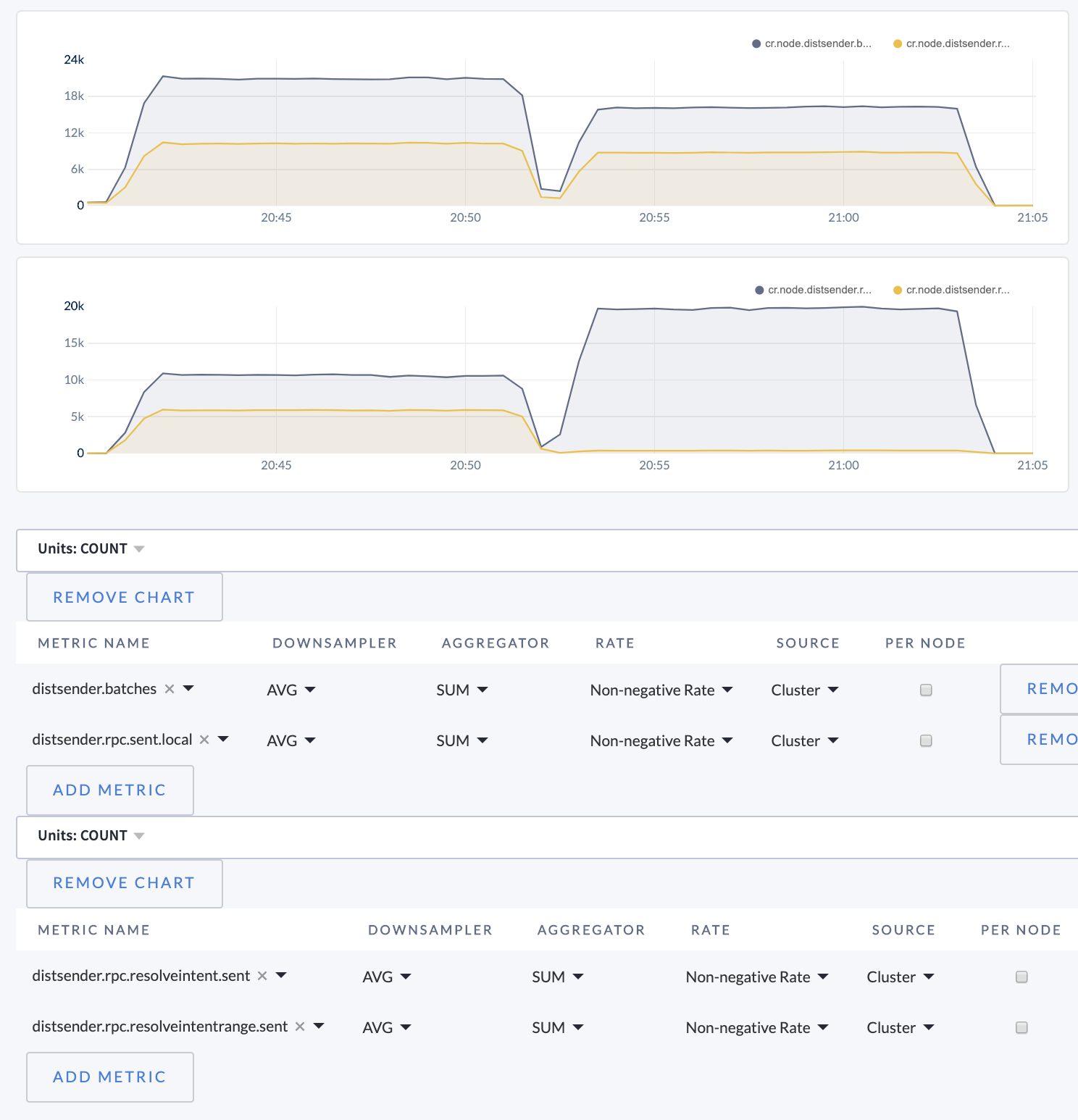Open the distsender.rpc.resolveintentrange.sent name dropdown arrow
The width and height of the screenshot is (1078, 1120).
[319, 1026]
